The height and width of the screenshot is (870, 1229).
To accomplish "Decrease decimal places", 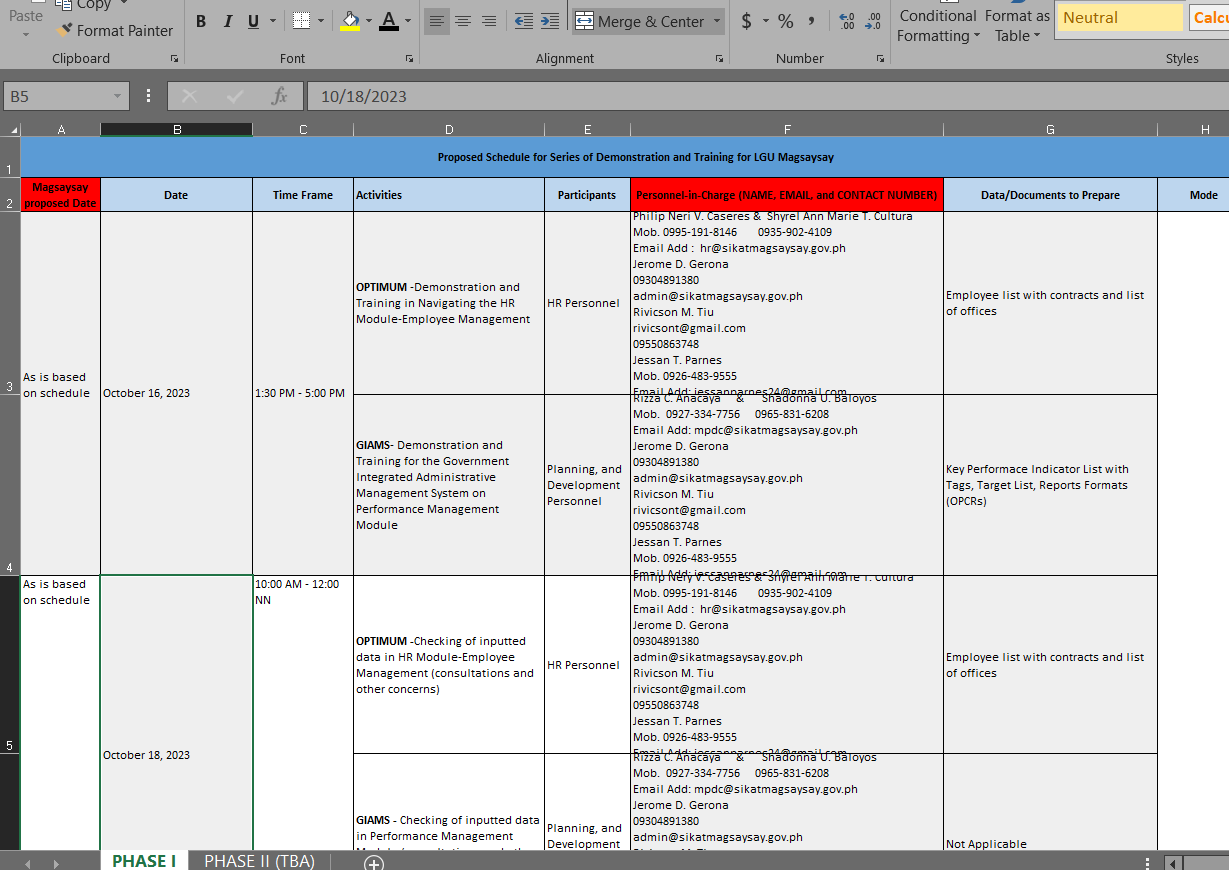I will [873, 21].
